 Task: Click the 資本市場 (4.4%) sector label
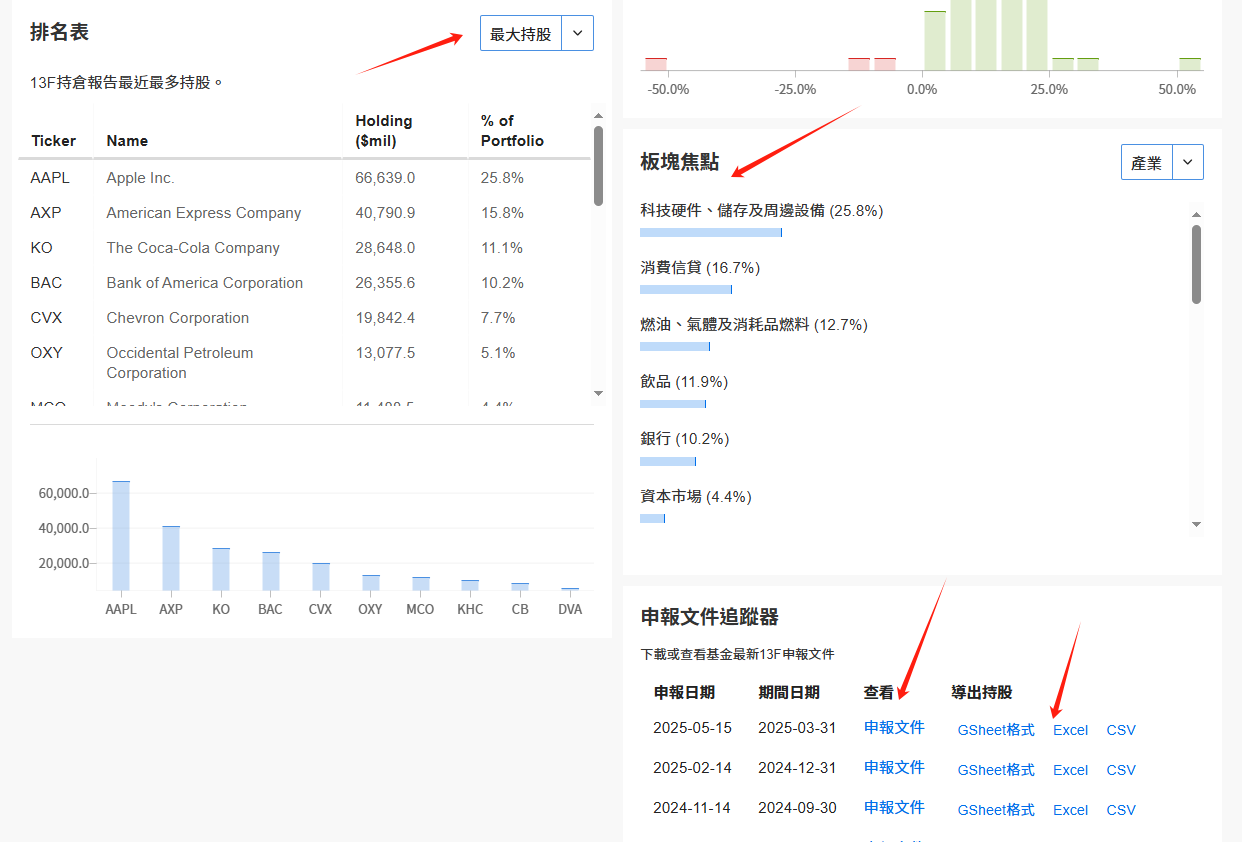(x=696, y=496)
